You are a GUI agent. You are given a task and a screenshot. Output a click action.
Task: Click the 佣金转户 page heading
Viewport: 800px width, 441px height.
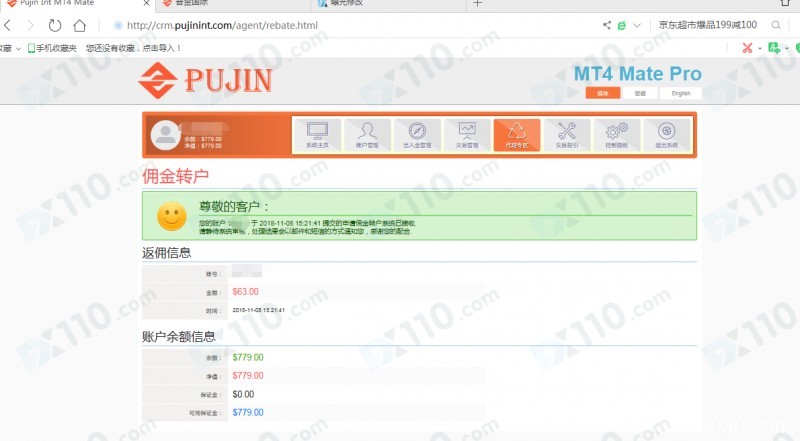176,176
